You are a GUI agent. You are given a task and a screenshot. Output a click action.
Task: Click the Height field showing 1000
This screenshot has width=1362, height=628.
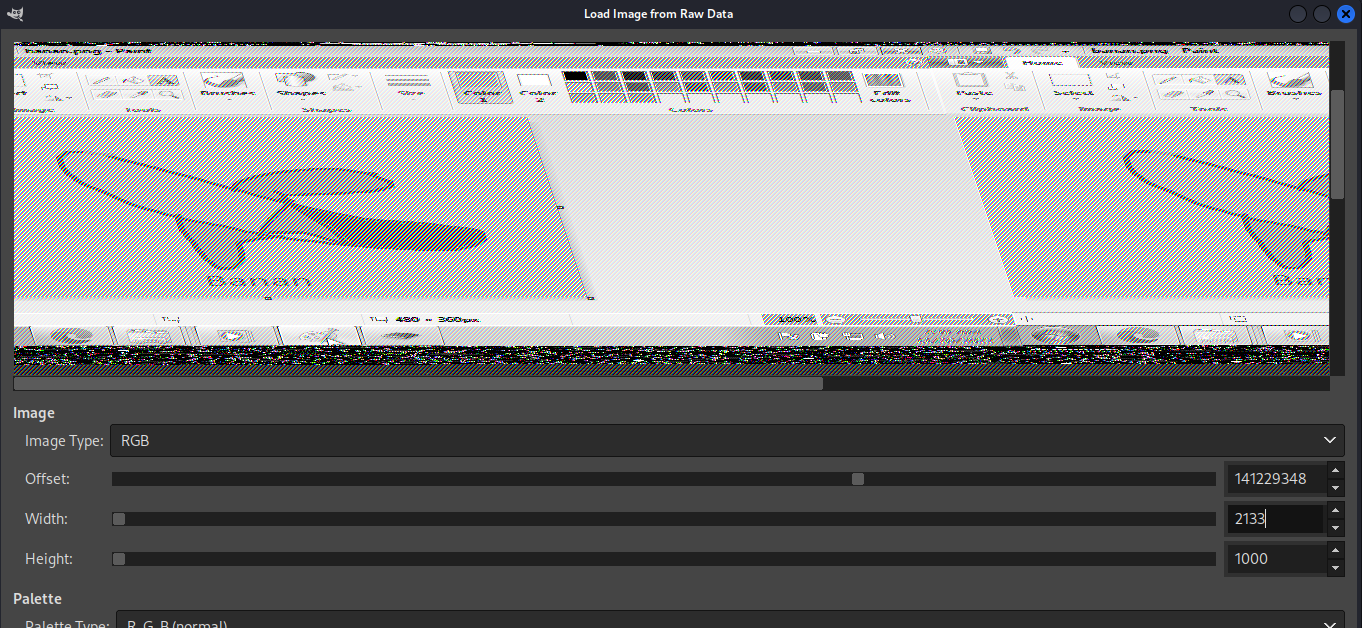click(x=1275, y=559)
